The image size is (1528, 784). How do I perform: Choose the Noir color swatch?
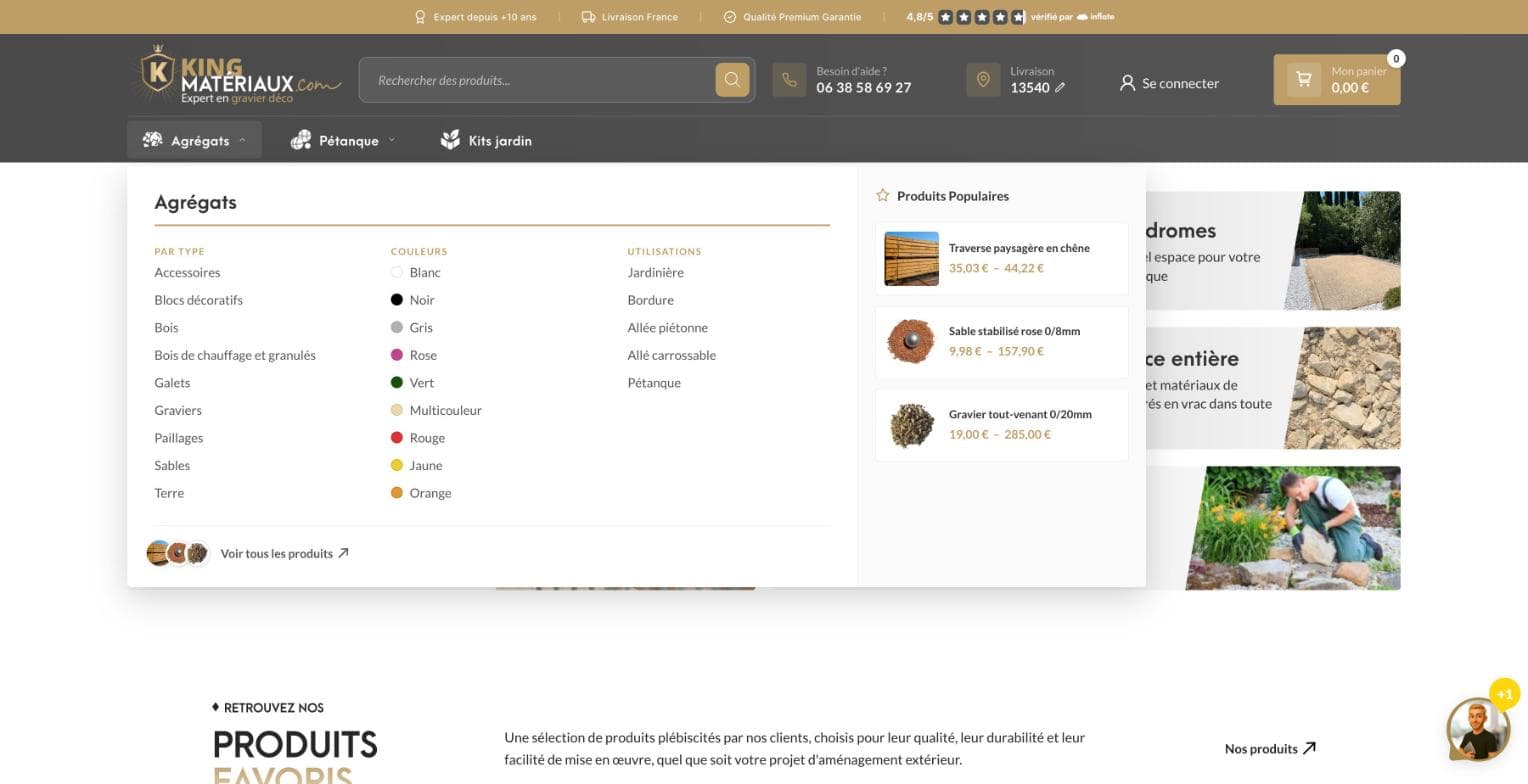pyautogui.click(x=396, y=300)
